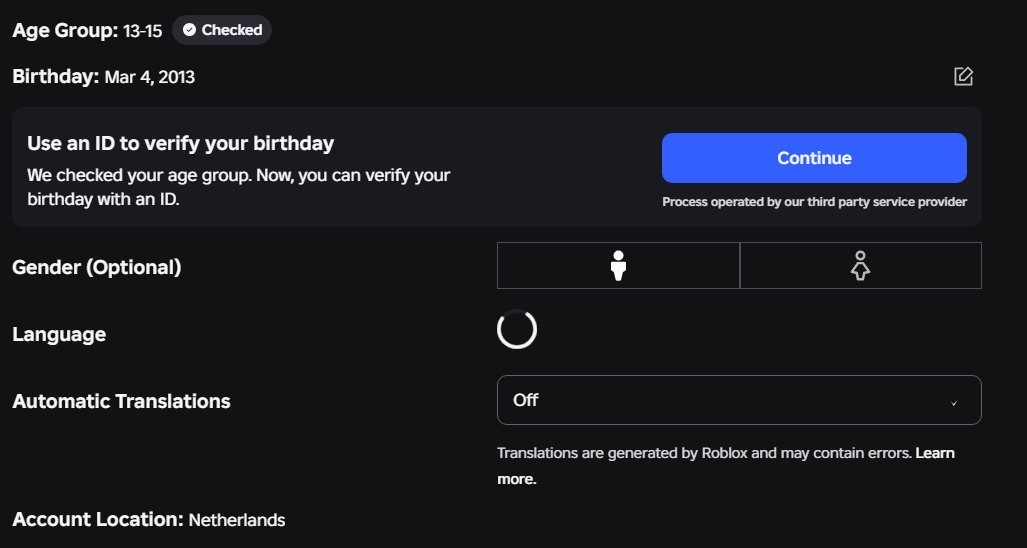Click the Language setting label
The width and height of the screenshot is (1027, 548).
(59, 334)
